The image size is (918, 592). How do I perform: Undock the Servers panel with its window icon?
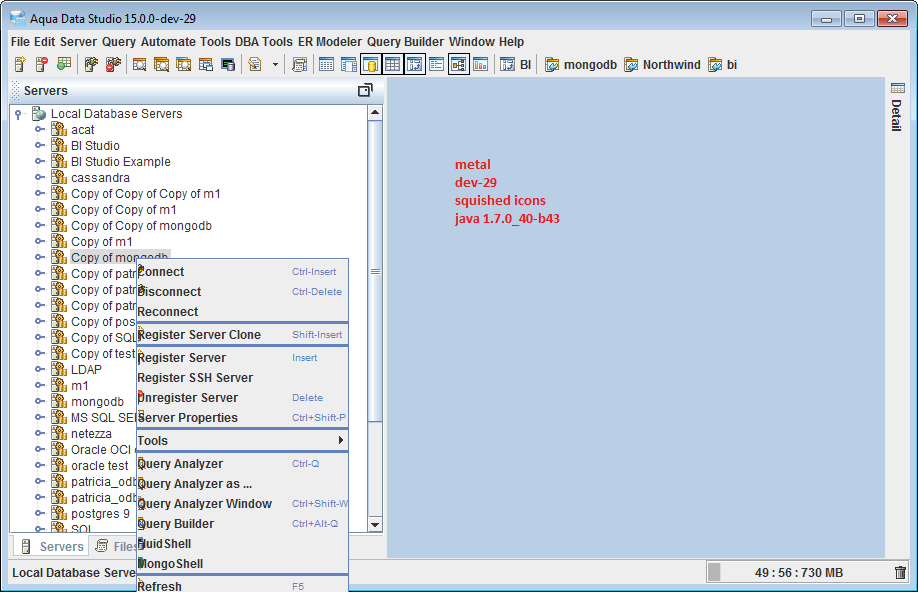[x=365, y=90]
